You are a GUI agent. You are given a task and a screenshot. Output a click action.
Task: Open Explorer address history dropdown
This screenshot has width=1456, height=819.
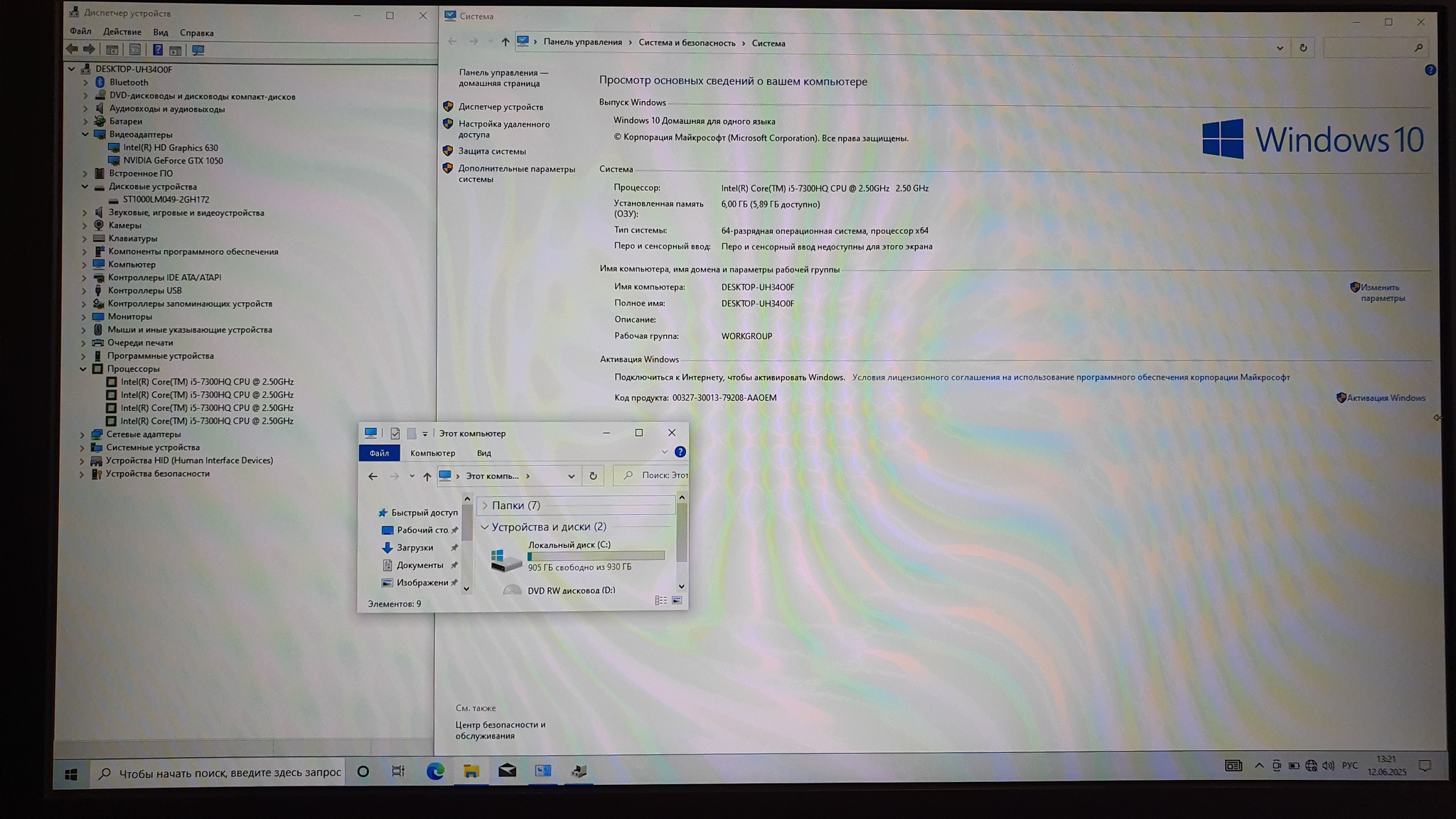point(571,476)
